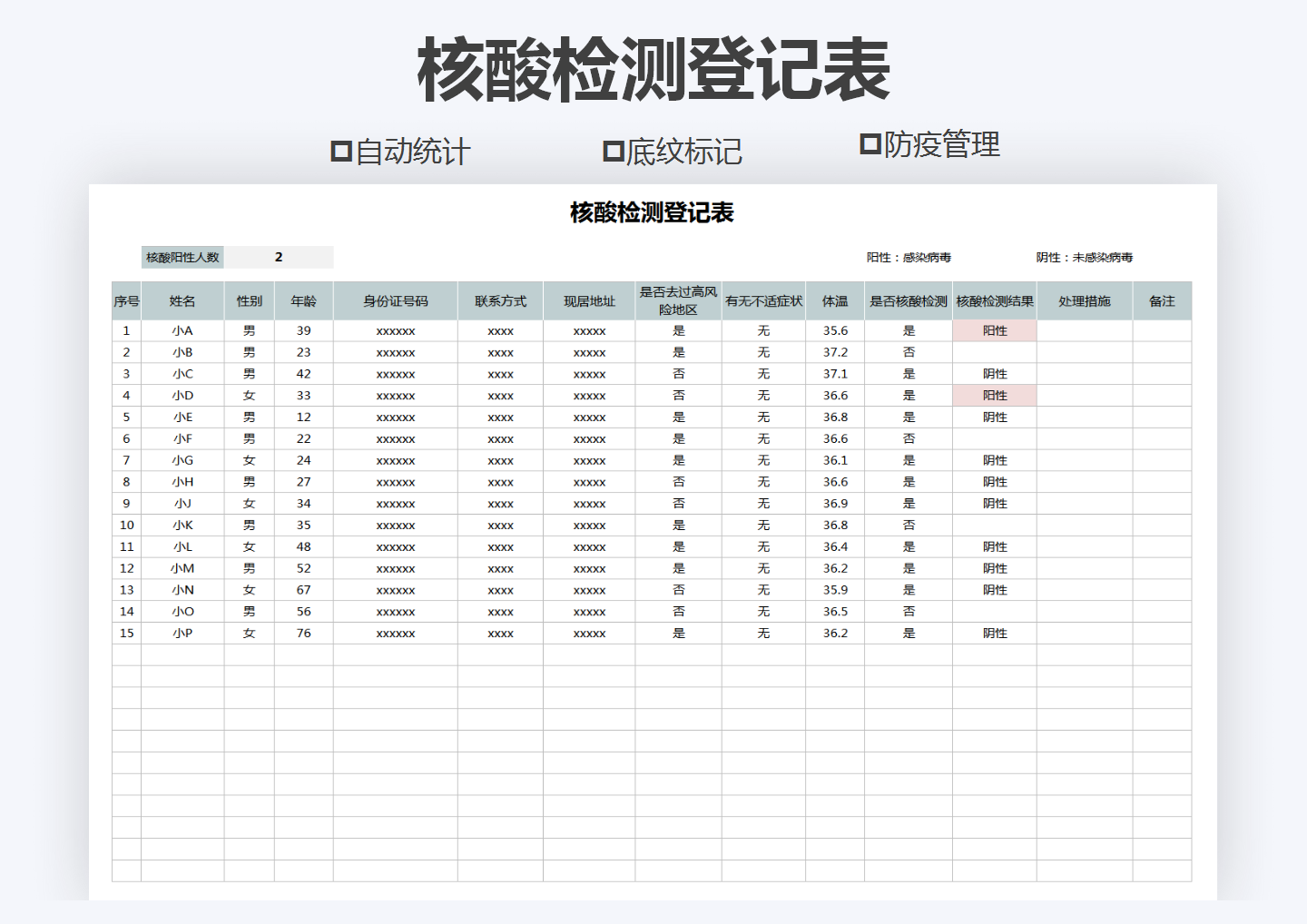Select 小F's 是否去过高风险地区 answer cell
The height and width of the screenshot is (924, 1307).
(x=679, y=437)
